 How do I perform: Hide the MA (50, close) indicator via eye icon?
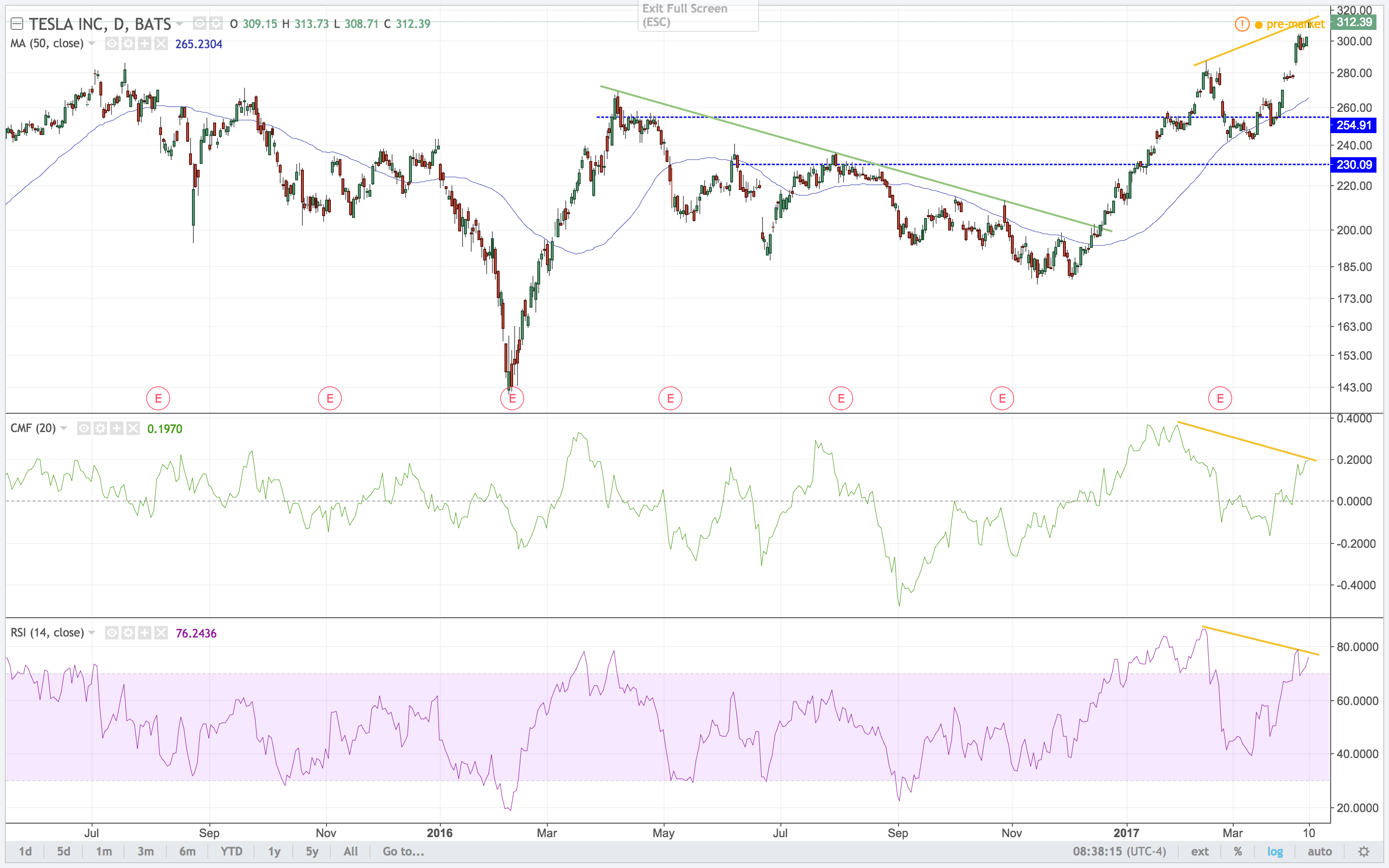point(112,43)
